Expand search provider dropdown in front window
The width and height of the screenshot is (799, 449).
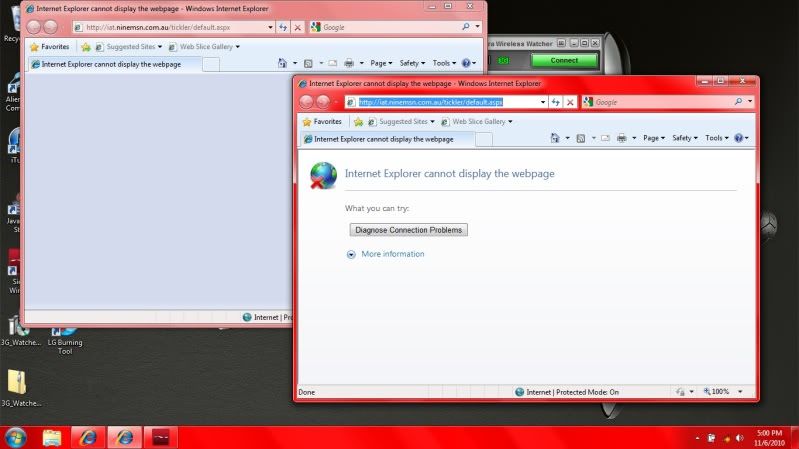pyautogui.click(x=750, y=101)
